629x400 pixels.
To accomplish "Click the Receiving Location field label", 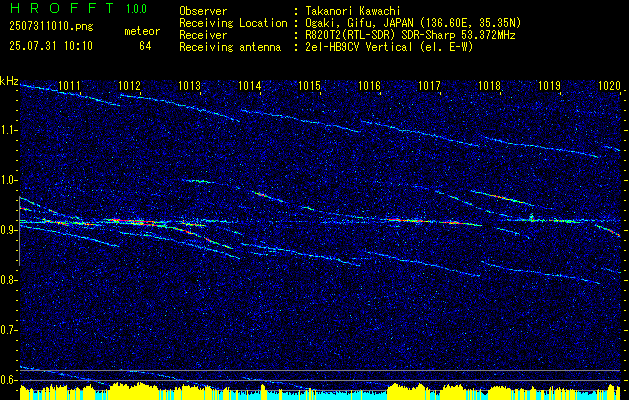I will click(x=233, y=23).
